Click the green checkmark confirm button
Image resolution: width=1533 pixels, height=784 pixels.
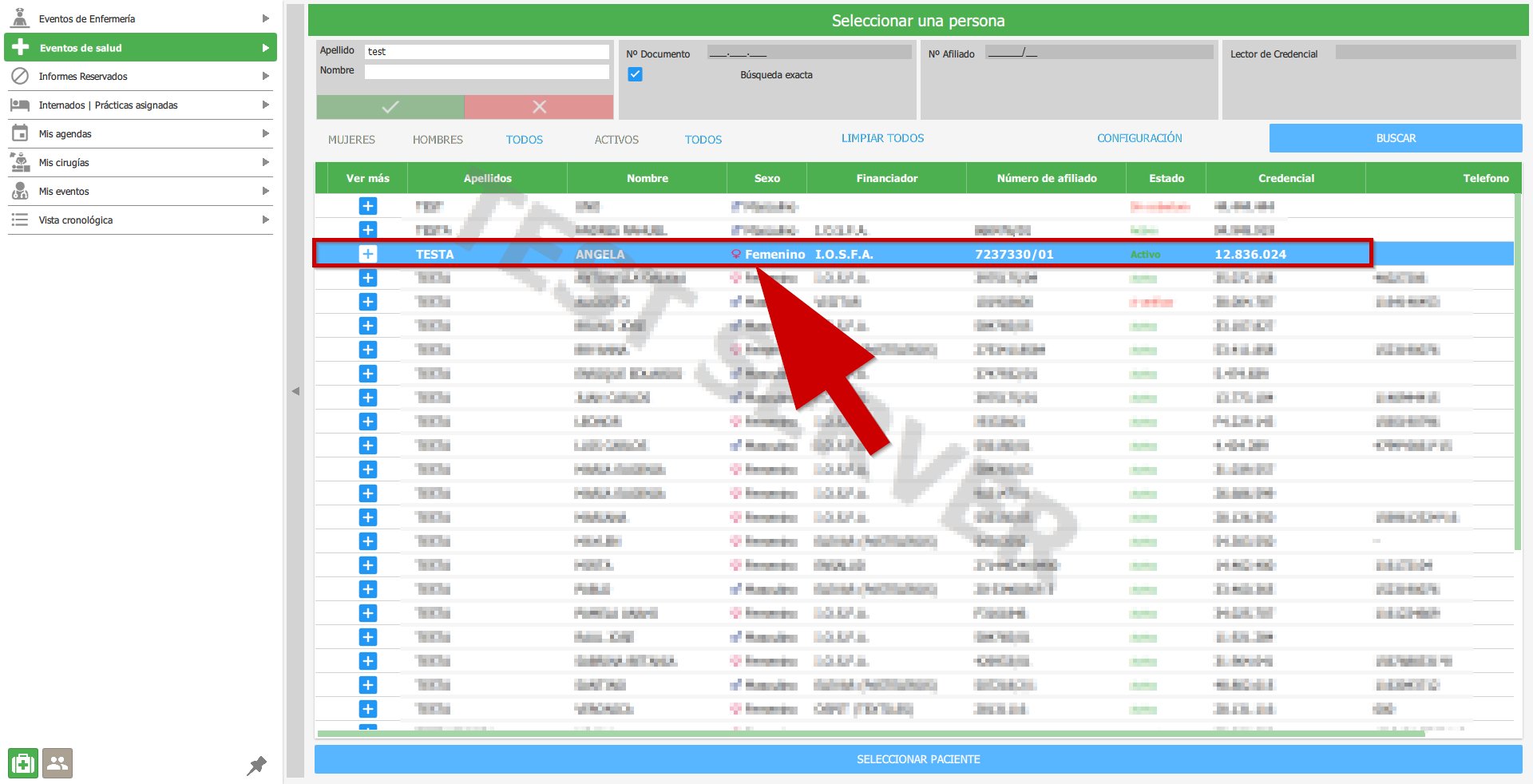[390, 107]
